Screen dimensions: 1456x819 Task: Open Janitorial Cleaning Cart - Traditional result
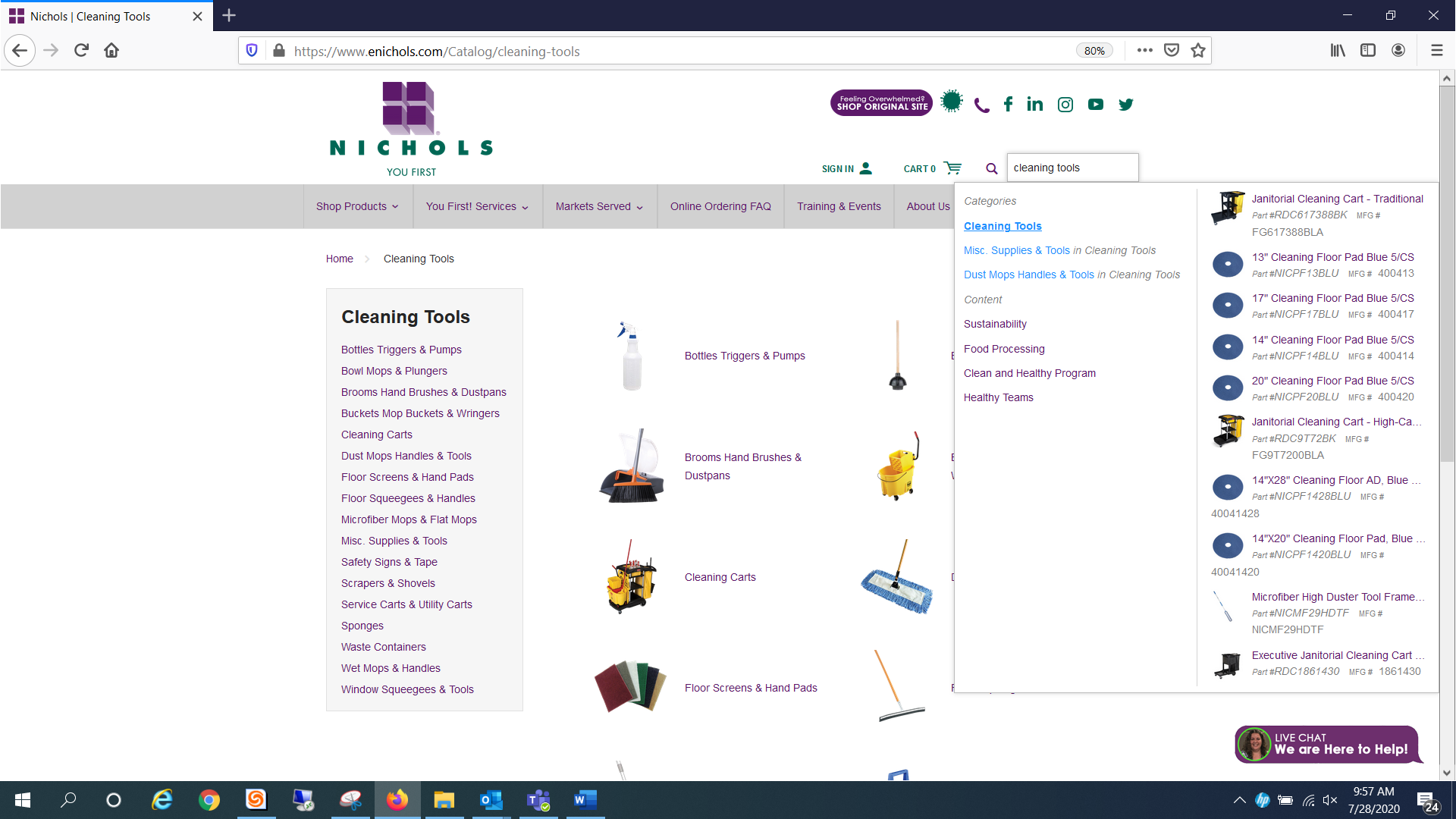1337,199
